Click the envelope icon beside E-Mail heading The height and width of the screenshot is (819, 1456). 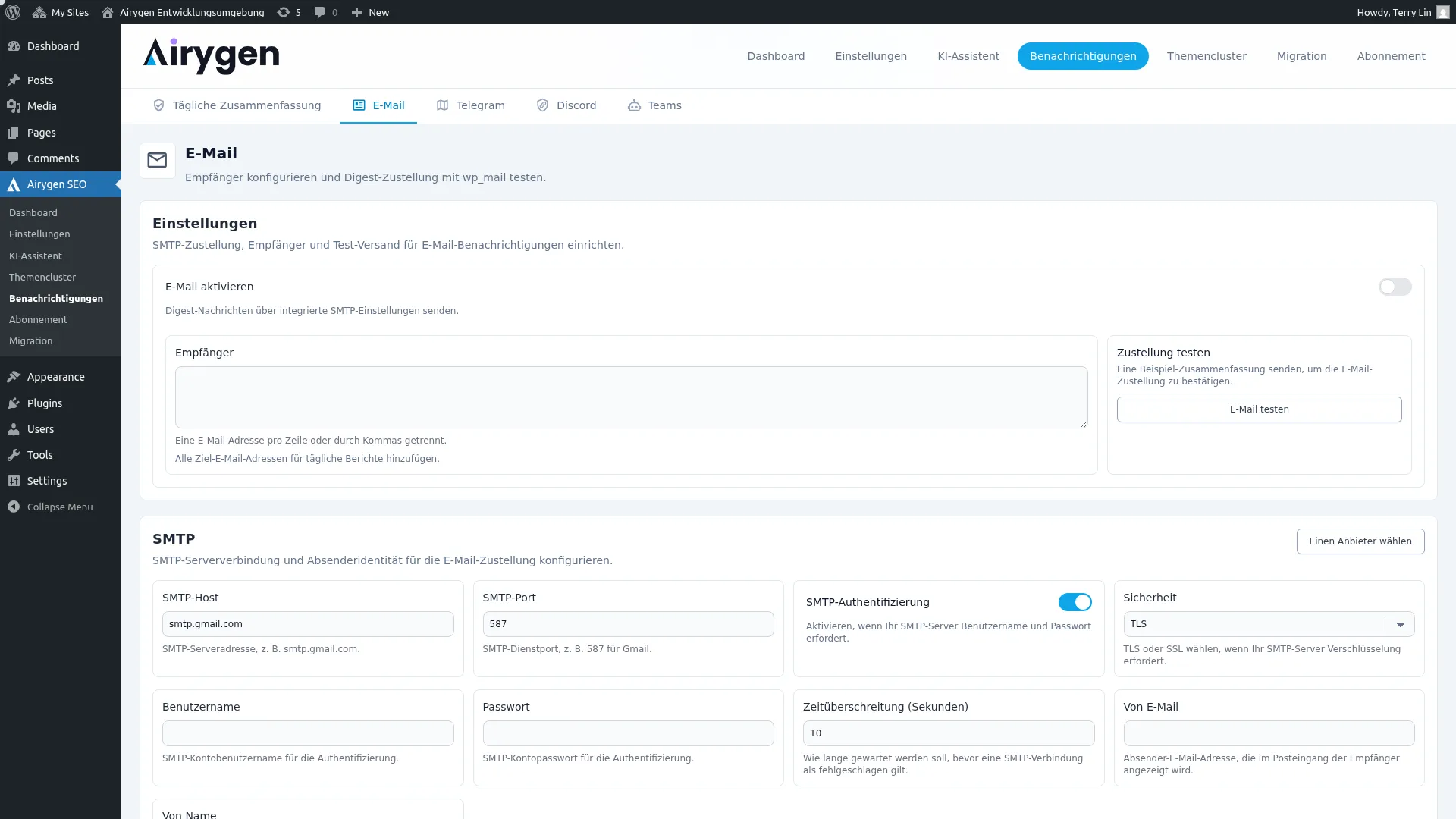pyautogui.click(x=157, y=161)
